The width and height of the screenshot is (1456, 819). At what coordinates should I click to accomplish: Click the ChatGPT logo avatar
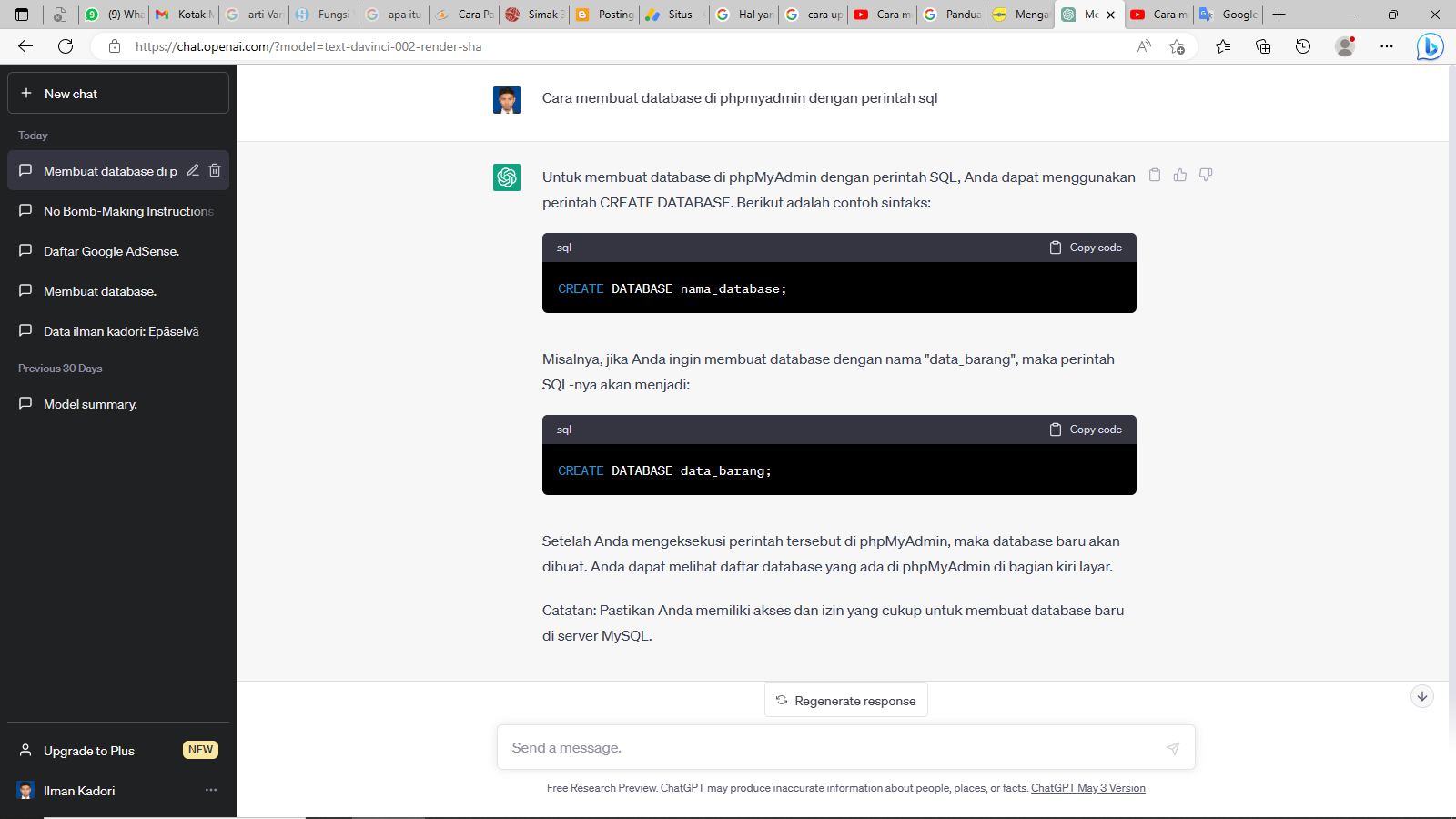[x=507, y=177]
